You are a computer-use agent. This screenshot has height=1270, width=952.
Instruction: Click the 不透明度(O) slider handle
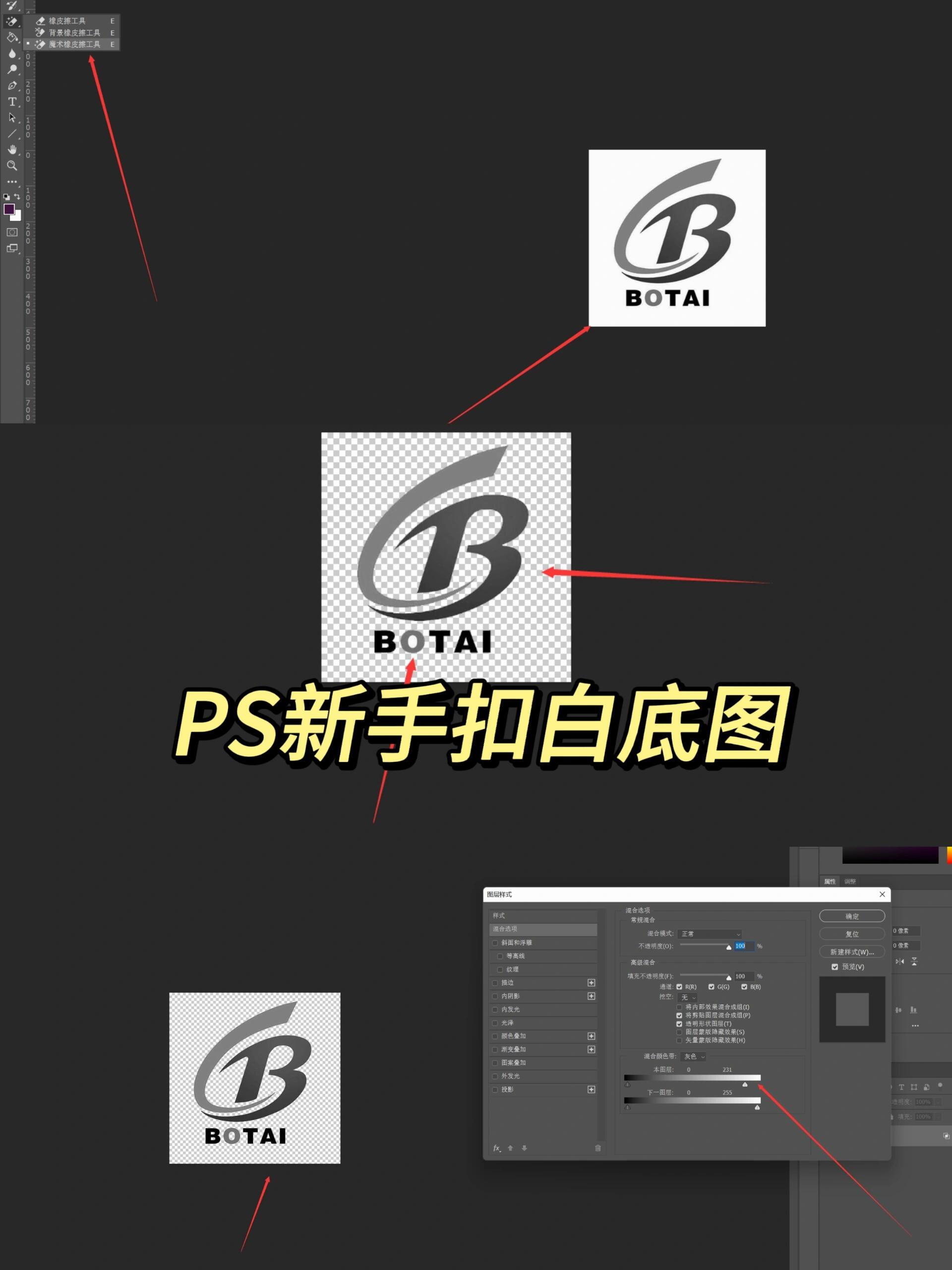click(729, 948)
